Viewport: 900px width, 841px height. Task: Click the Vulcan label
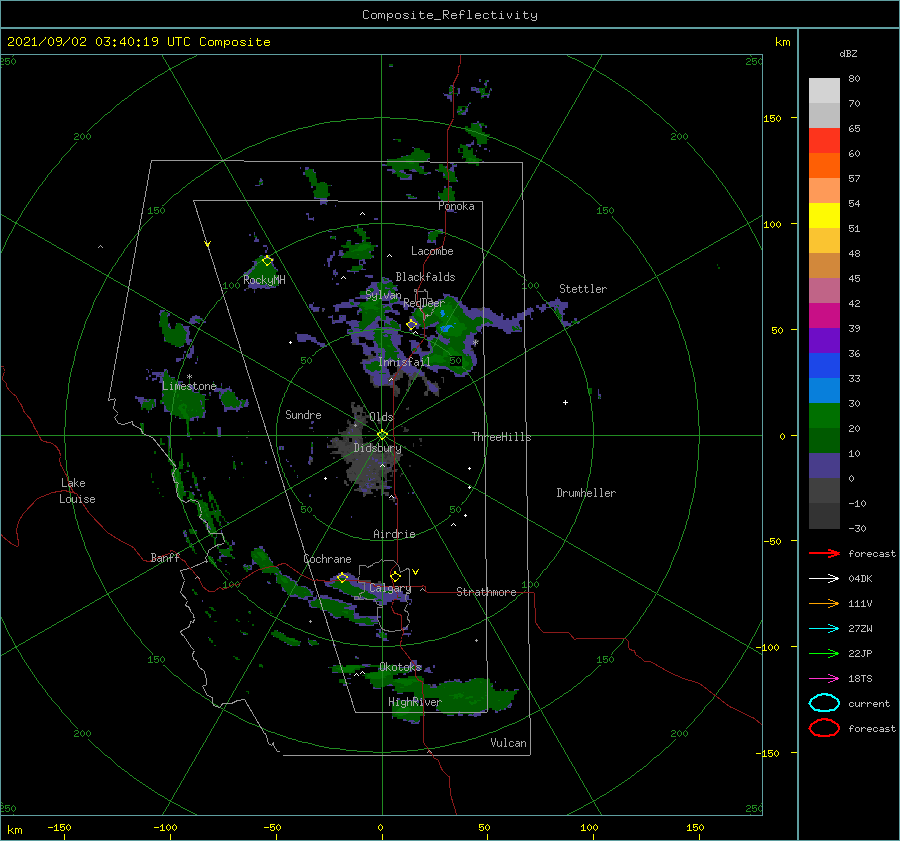coord(508,743)
